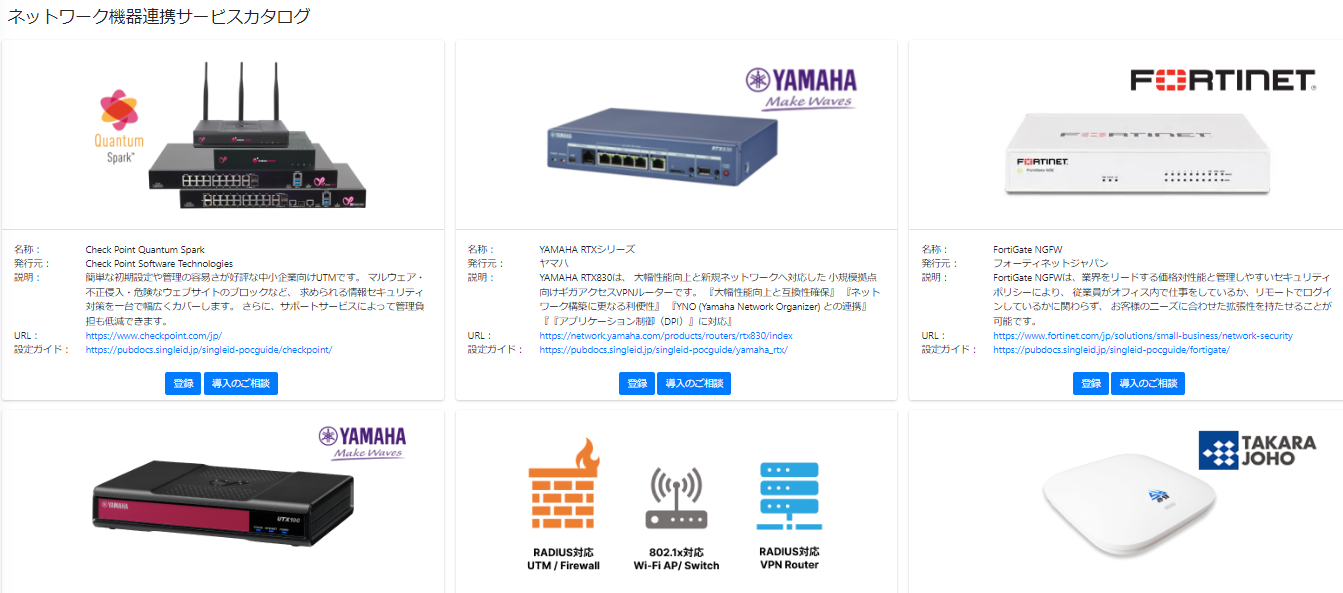Screen dimensions: 1343x593
Task: Click the TAKARA JOHO logo
Action: [1257, 450]
